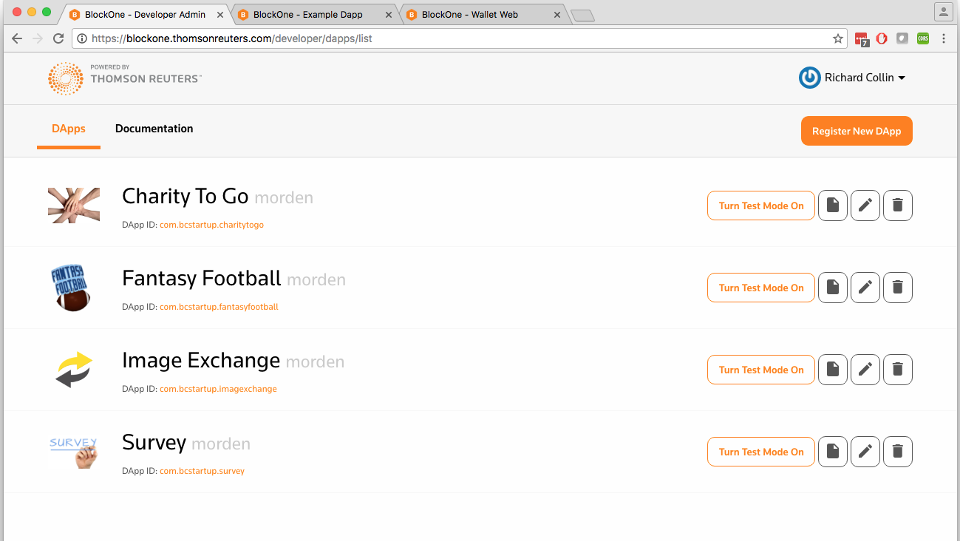Viewport: 960px width, 541px height.
Task: Switch to BlockOne - Example Dapp browser tab
Action: pyautogui.click(x=314, y=15)
